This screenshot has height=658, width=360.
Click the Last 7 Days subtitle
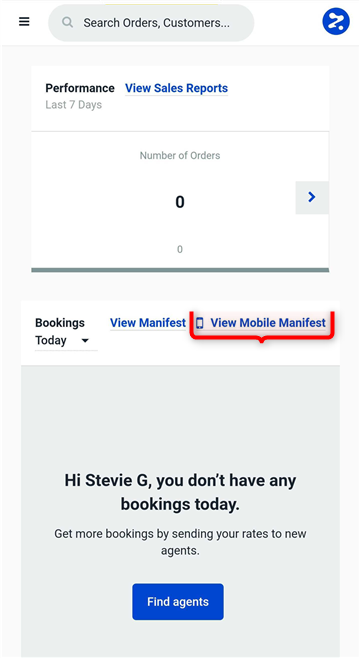click(x=73, y=104)
